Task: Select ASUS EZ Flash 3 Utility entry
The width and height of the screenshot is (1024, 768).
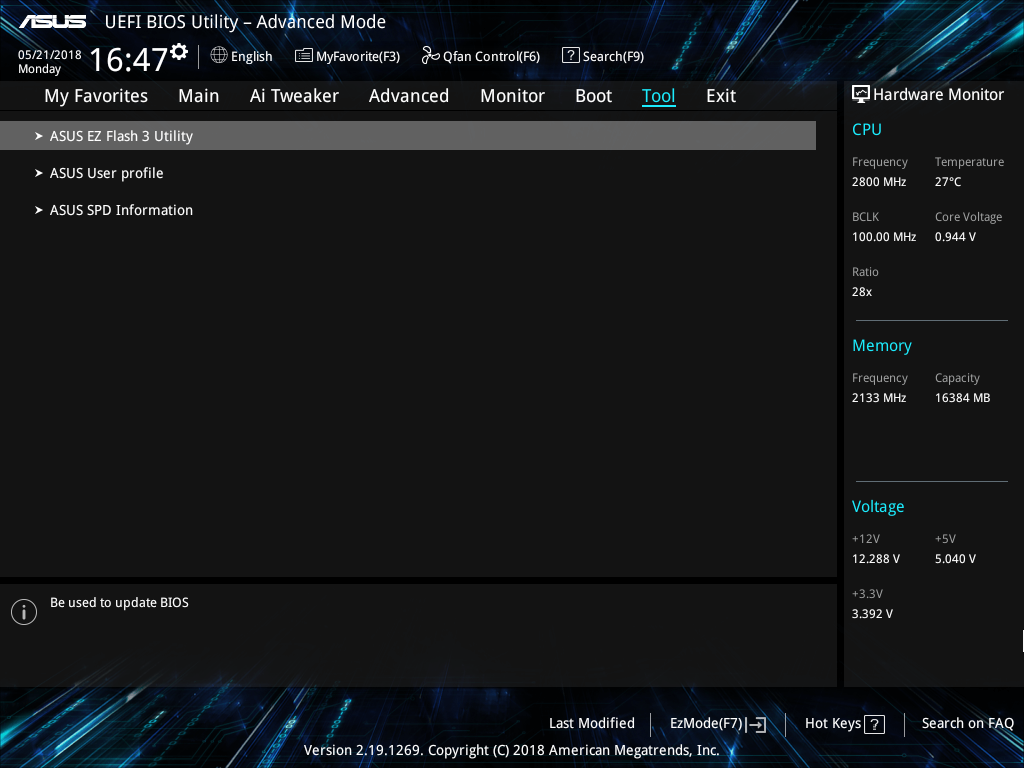Action: coord(408,136)
